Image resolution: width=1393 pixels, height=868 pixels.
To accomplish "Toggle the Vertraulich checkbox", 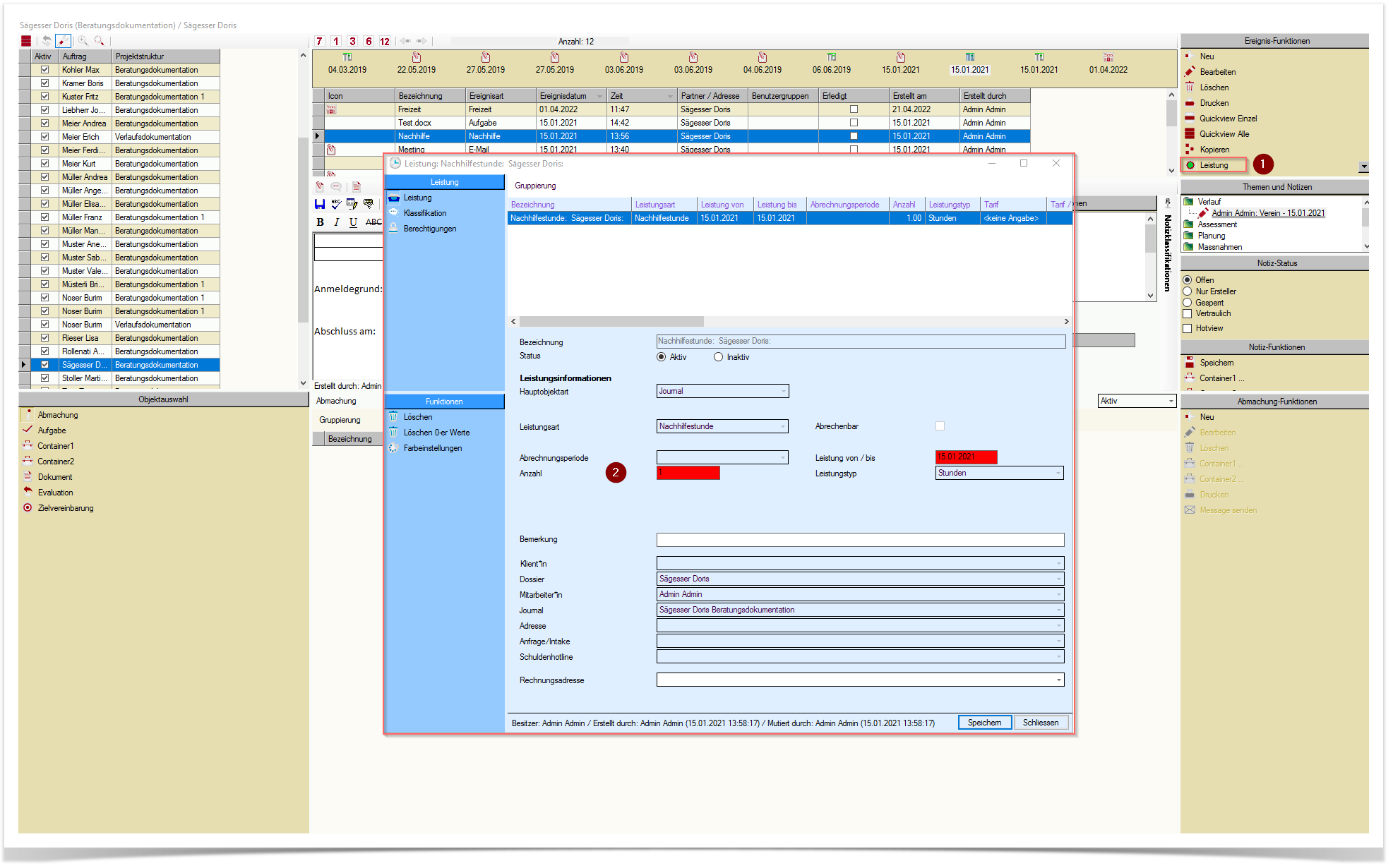I will pos(1187,313).
